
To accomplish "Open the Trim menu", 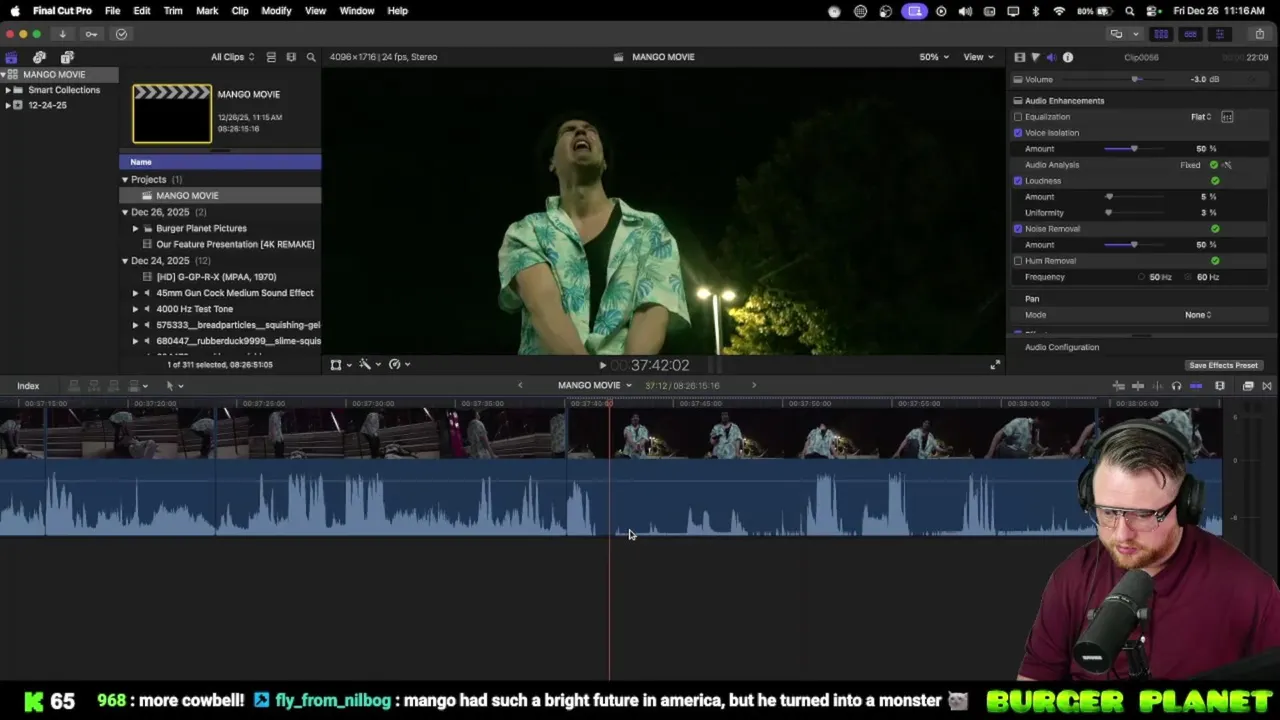I will [x=173, y=11].
